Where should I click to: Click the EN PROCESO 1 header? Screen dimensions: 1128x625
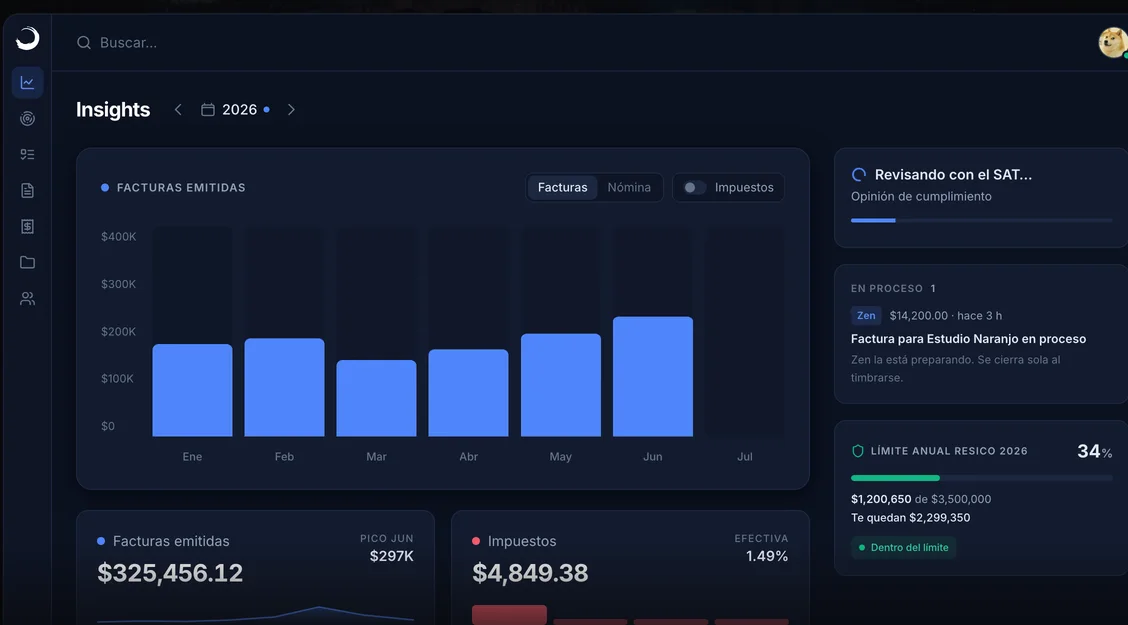[x=893, y=288]
